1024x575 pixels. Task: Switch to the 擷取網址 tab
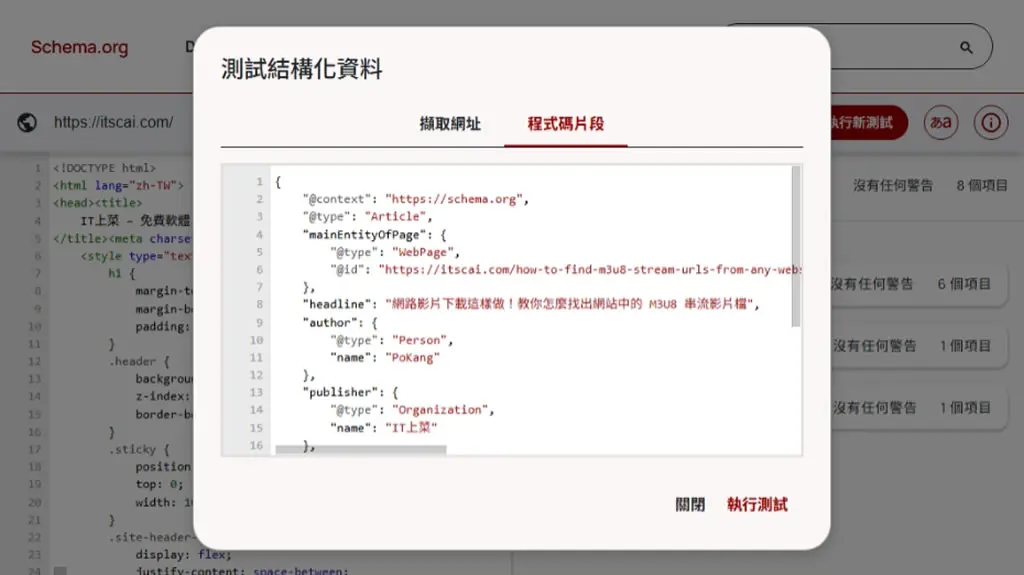point(450,123)
